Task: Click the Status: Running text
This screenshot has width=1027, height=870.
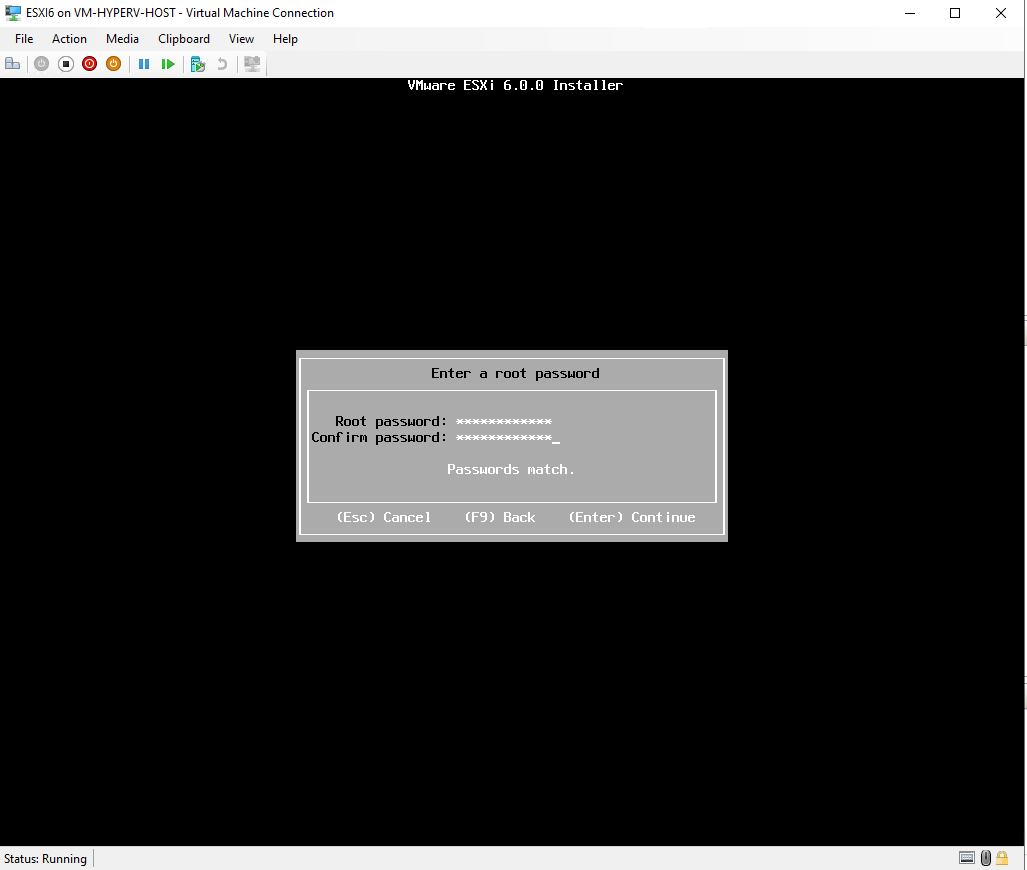Action: click(45, 859)
